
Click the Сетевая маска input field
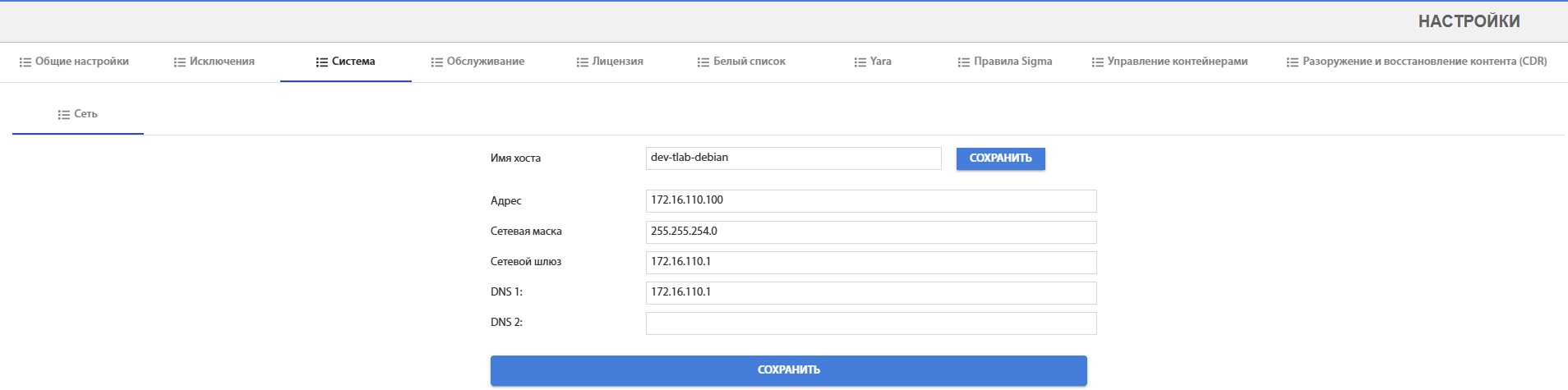pos(871,232)
